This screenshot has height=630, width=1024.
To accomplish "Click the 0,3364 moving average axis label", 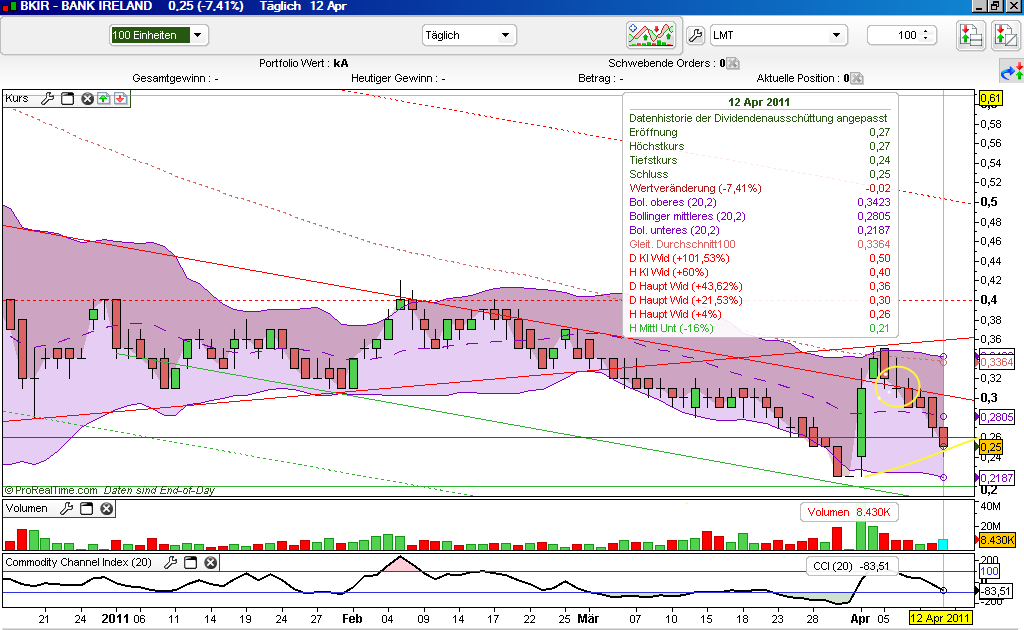I will click(x=997, y=362).
